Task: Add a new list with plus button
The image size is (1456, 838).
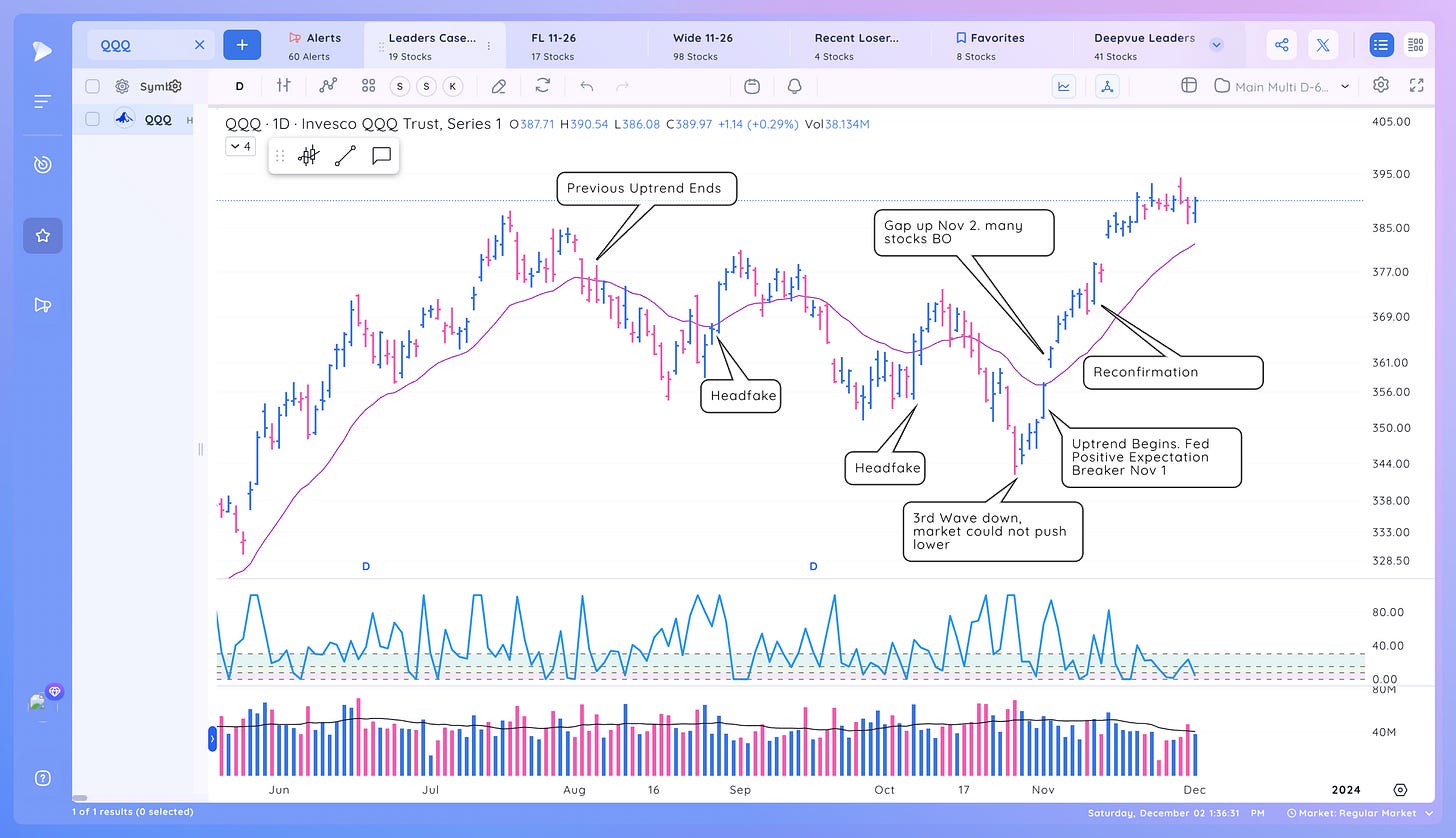Action: [x=242, y=45]
